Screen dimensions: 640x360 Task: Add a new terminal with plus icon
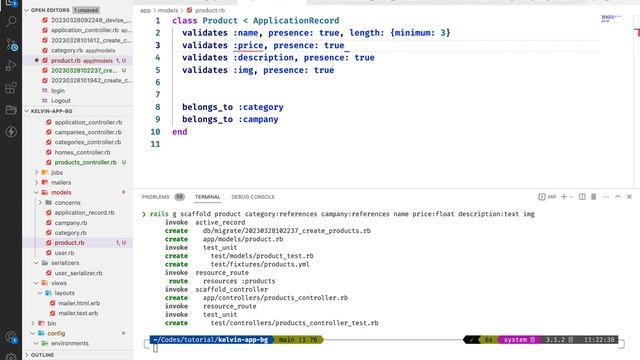[x=564, y=197]
